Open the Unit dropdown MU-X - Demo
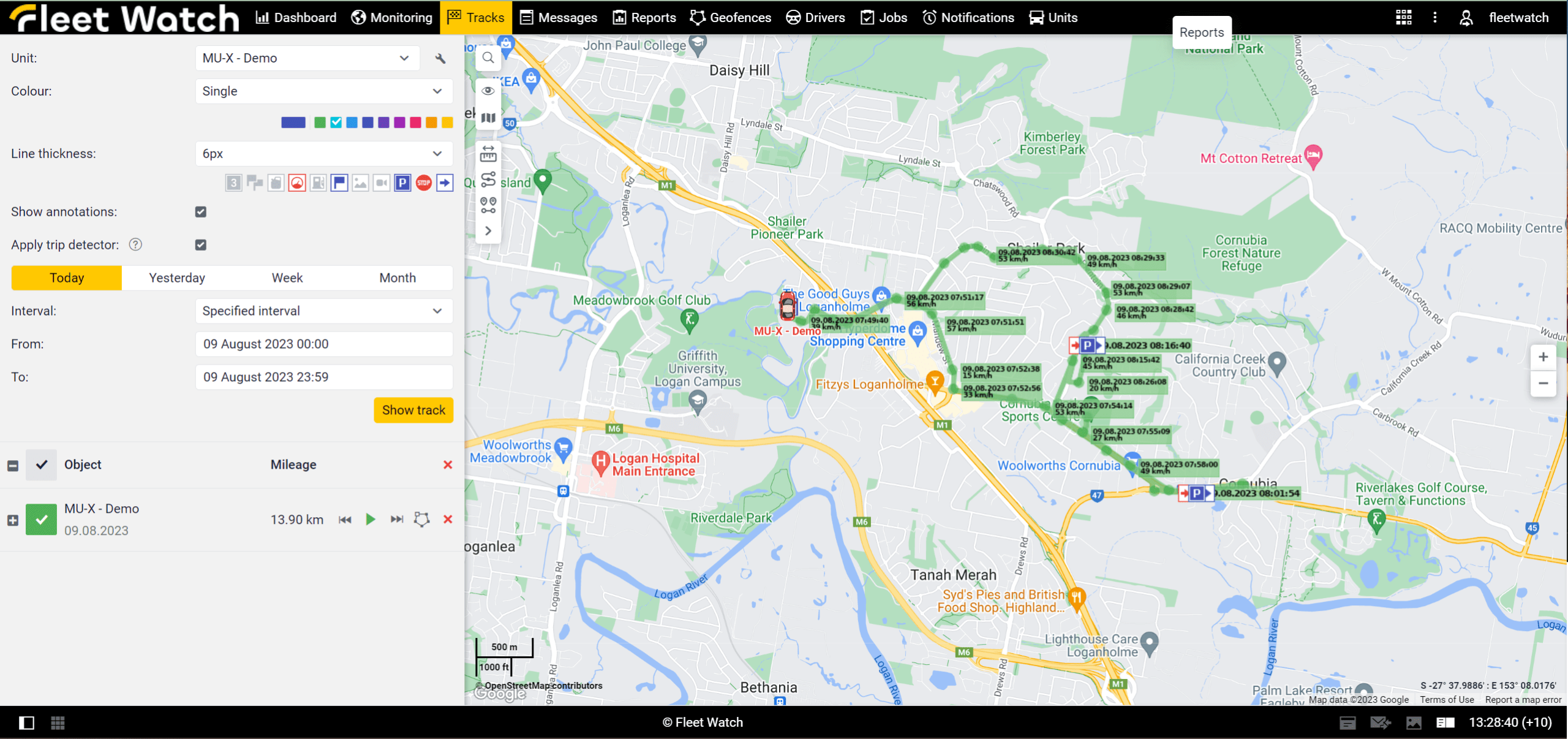1568x739 pixels. (307, 58)
